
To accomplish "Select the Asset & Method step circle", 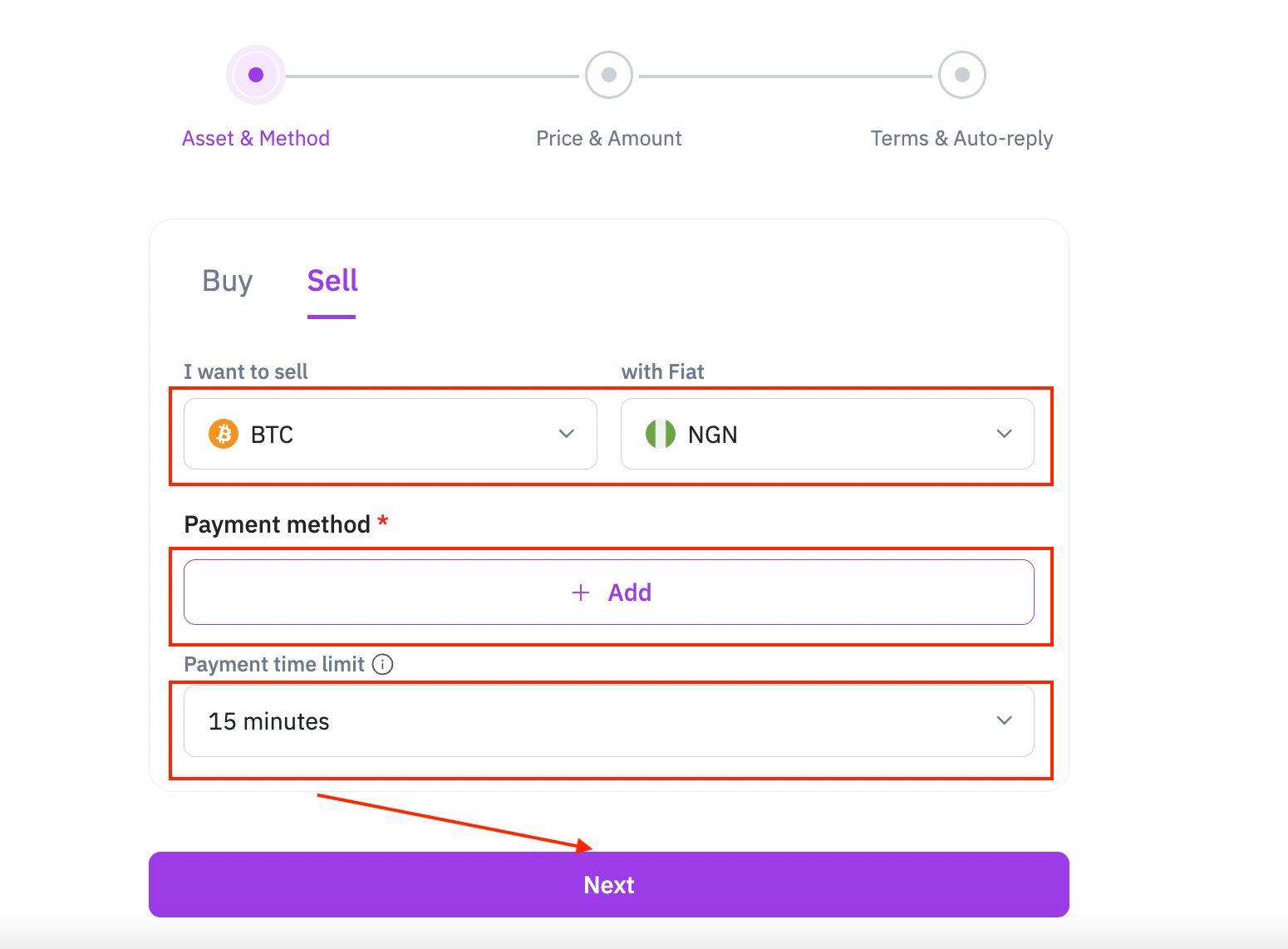I will coord(256,75).
